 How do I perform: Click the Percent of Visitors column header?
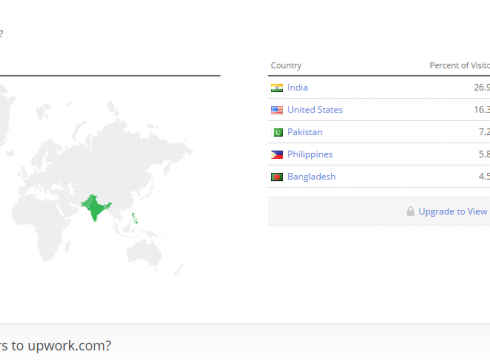[460, 65]
